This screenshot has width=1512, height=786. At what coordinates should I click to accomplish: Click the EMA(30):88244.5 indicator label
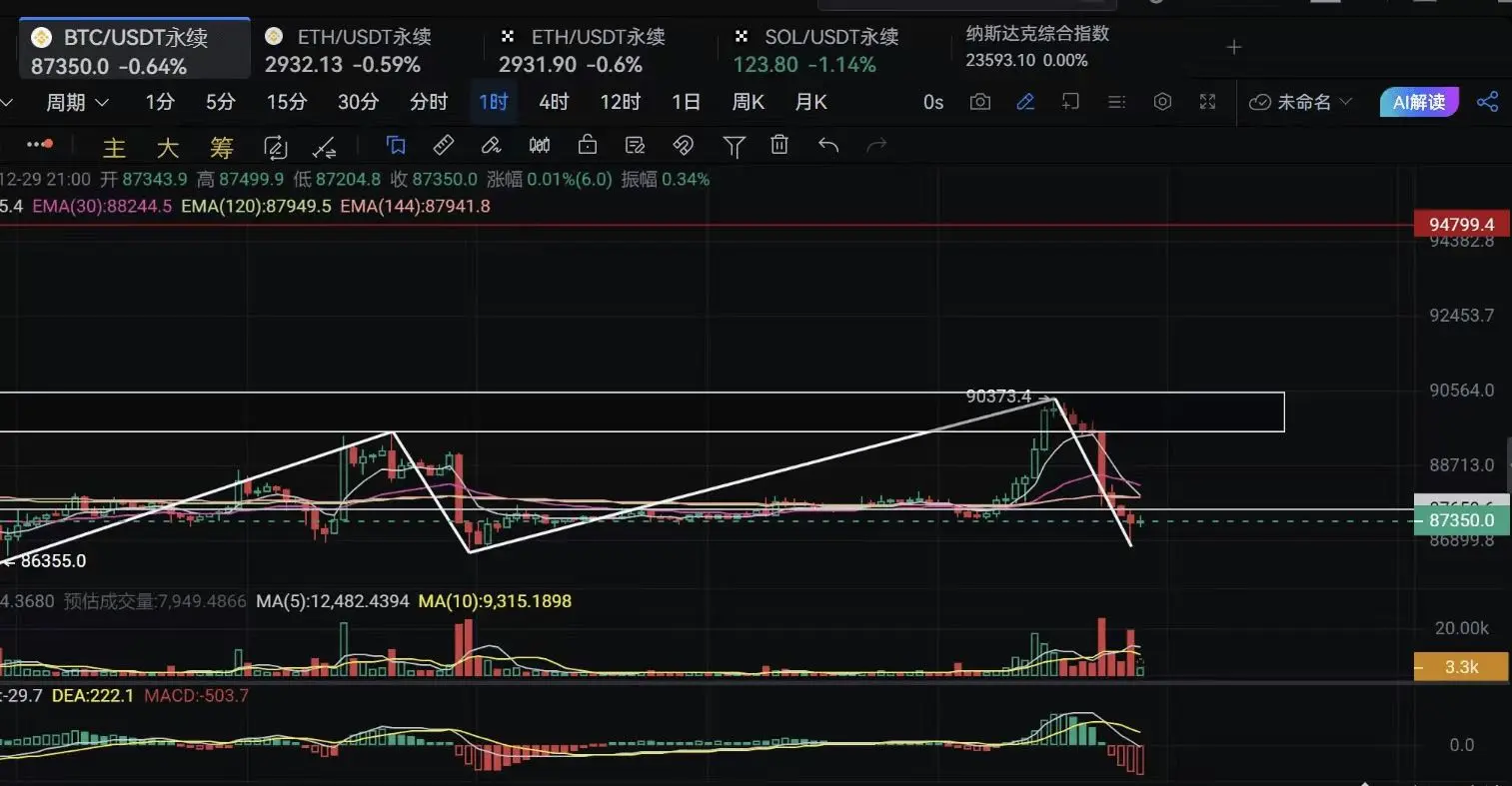coord(102,207)
